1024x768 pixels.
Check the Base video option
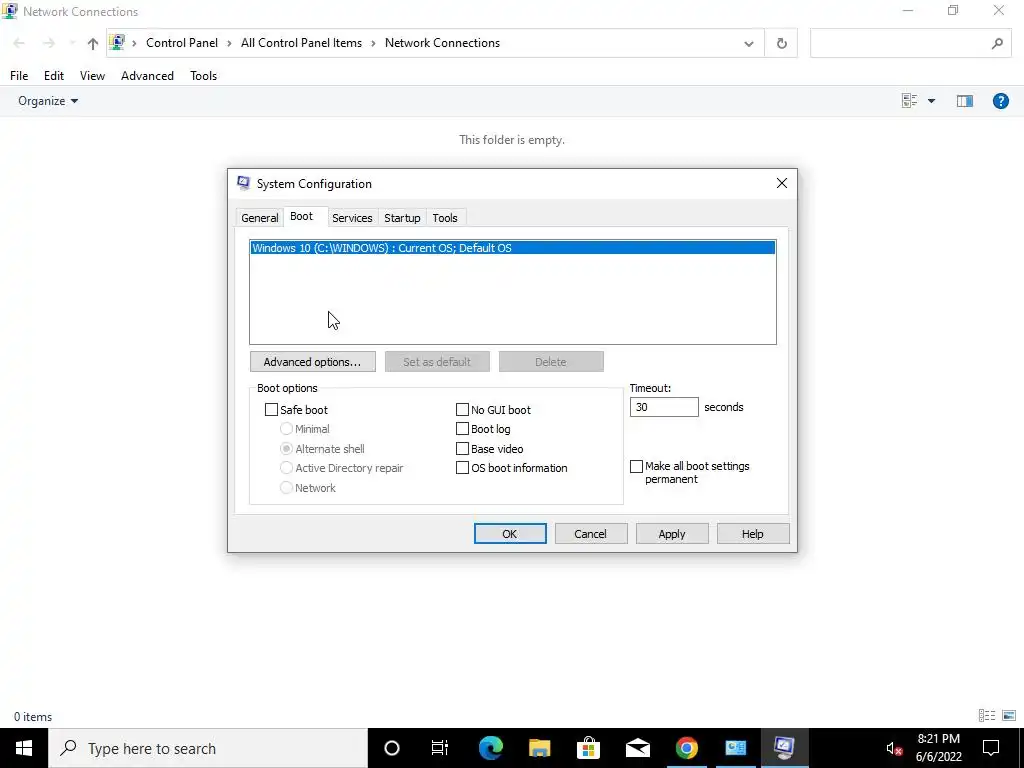[462, 449]
